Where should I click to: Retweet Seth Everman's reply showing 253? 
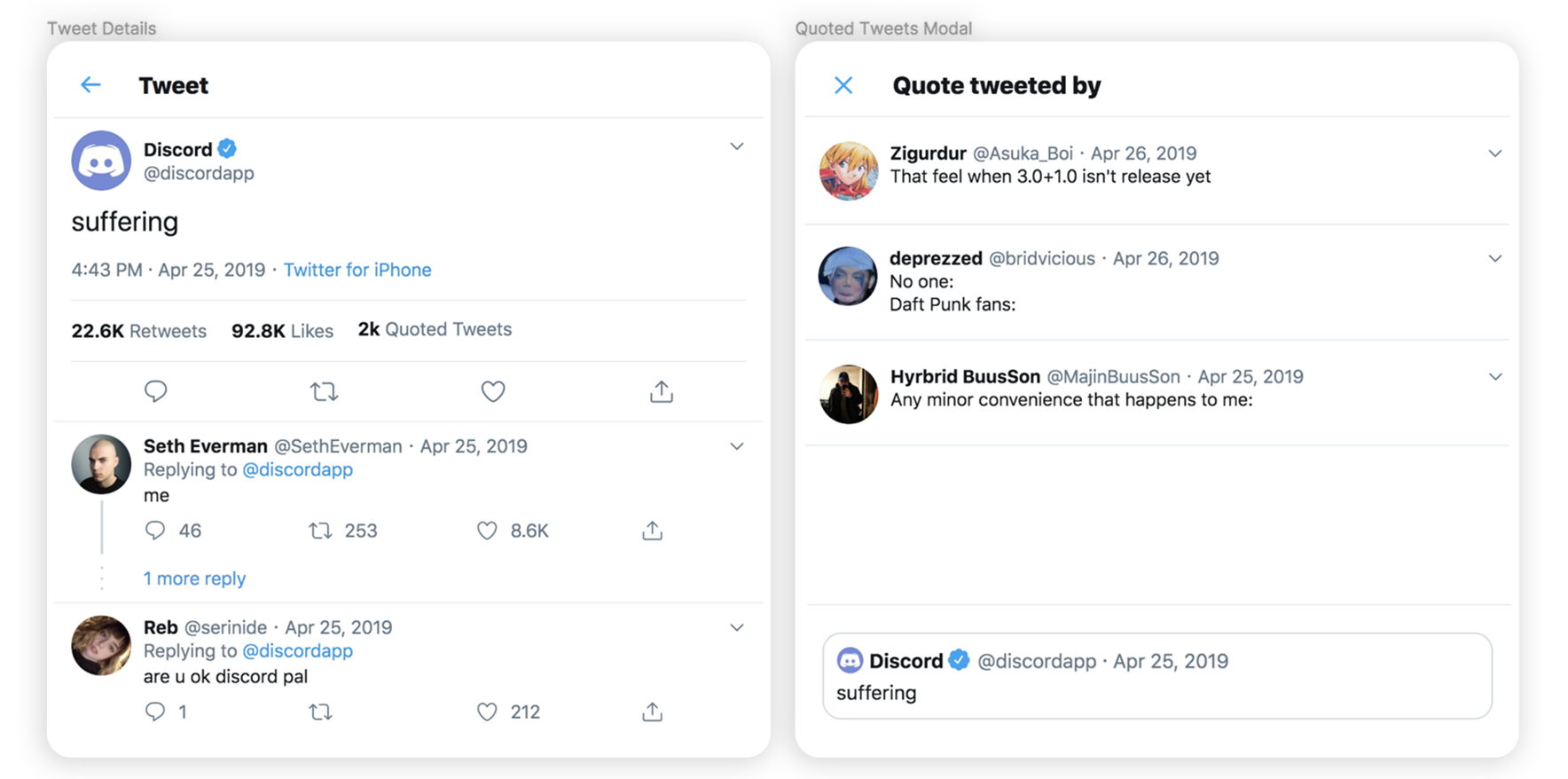(320, 531)
